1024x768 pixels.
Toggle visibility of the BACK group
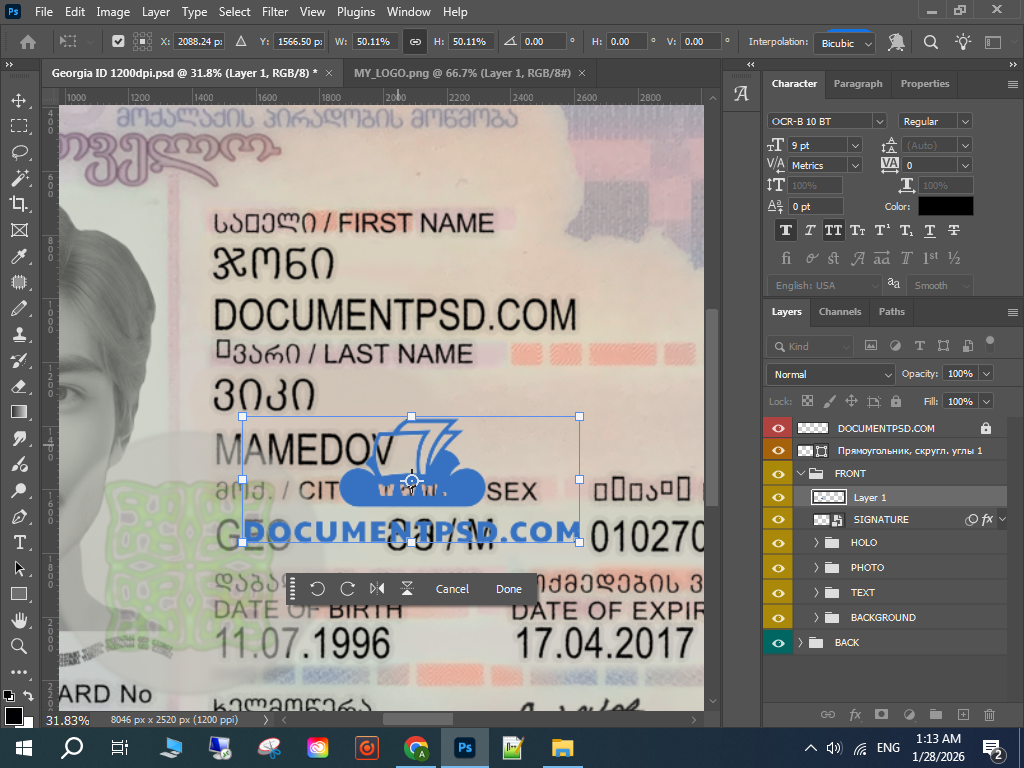pos(778,643)
